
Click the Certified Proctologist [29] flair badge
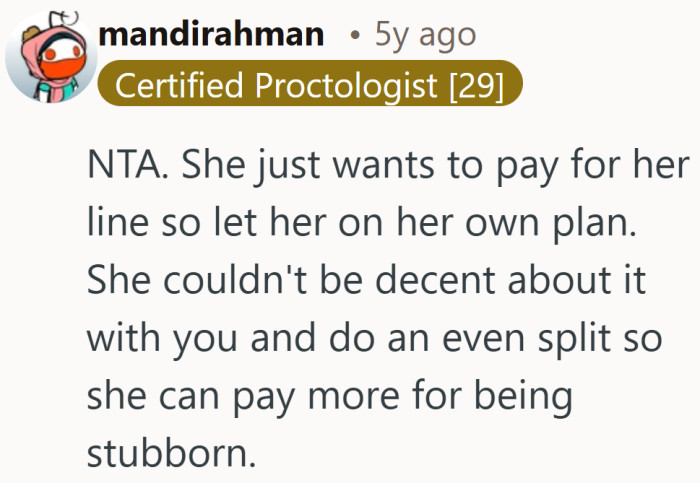click(x=310, y=86)
